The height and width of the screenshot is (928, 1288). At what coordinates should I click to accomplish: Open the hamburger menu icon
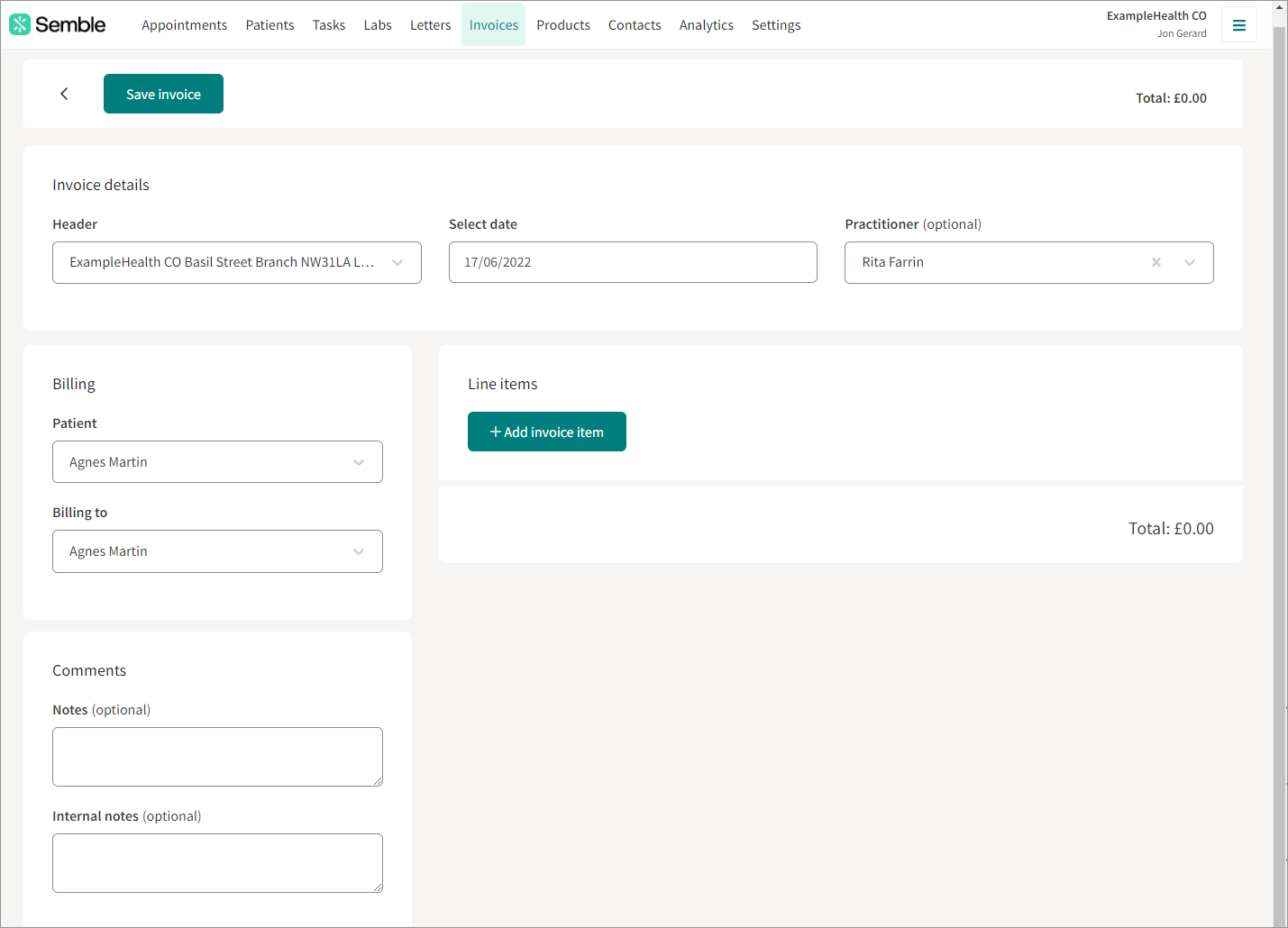[1239, 25]
